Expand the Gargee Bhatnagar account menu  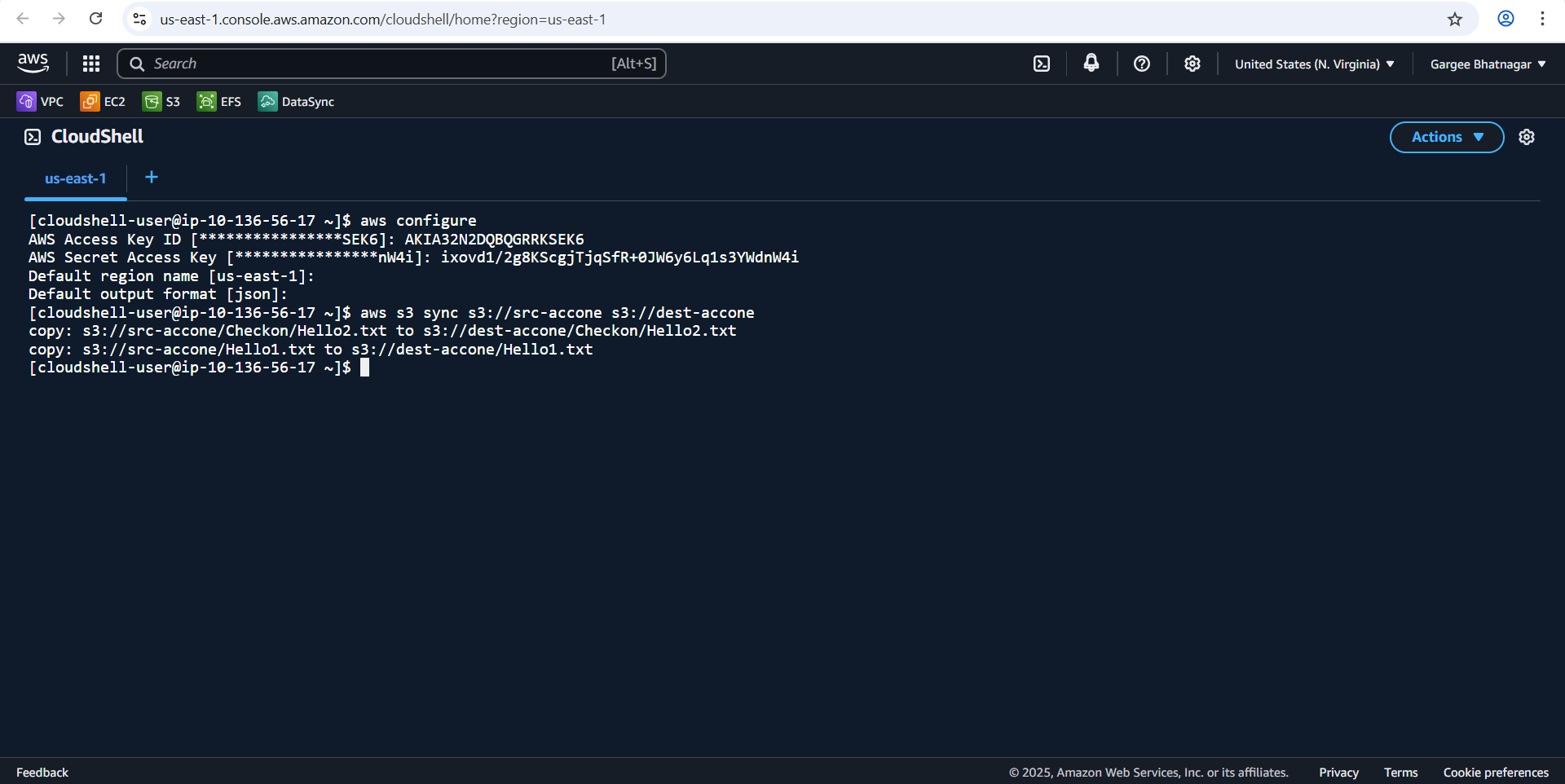click(x=1488, y=64)
